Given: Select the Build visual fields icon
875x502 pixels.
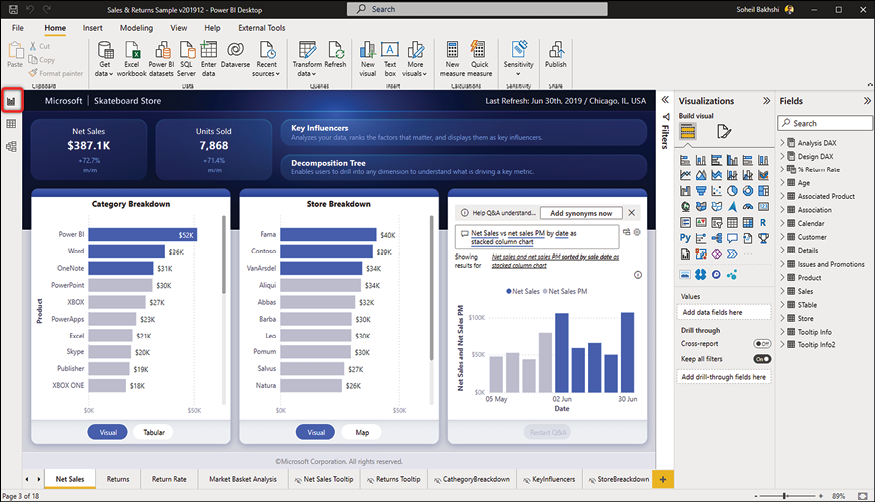Looking at the screenshot, I should [688, 132].
